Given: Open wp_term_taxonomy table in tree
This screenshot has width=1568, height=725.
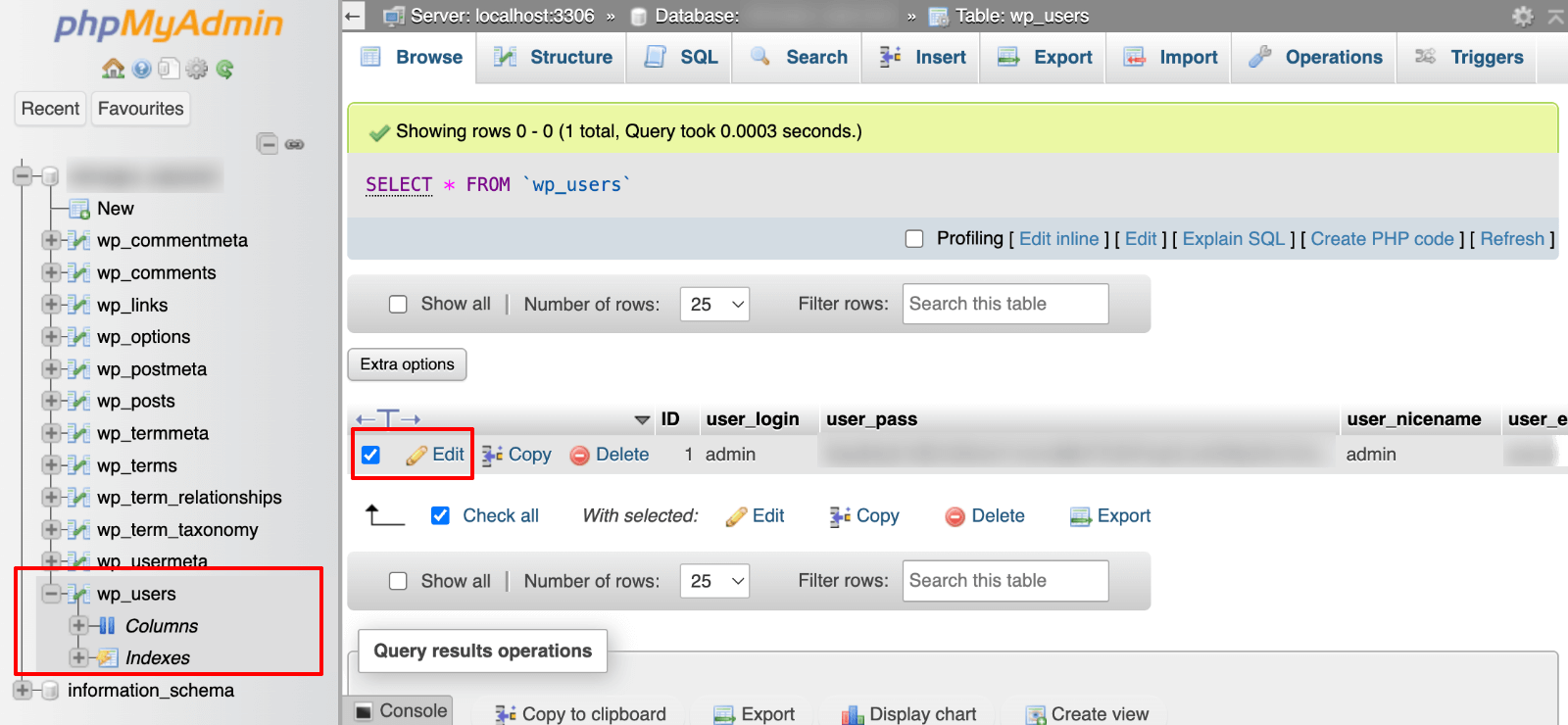Looking at the screenshot, I should coord(177,530).
